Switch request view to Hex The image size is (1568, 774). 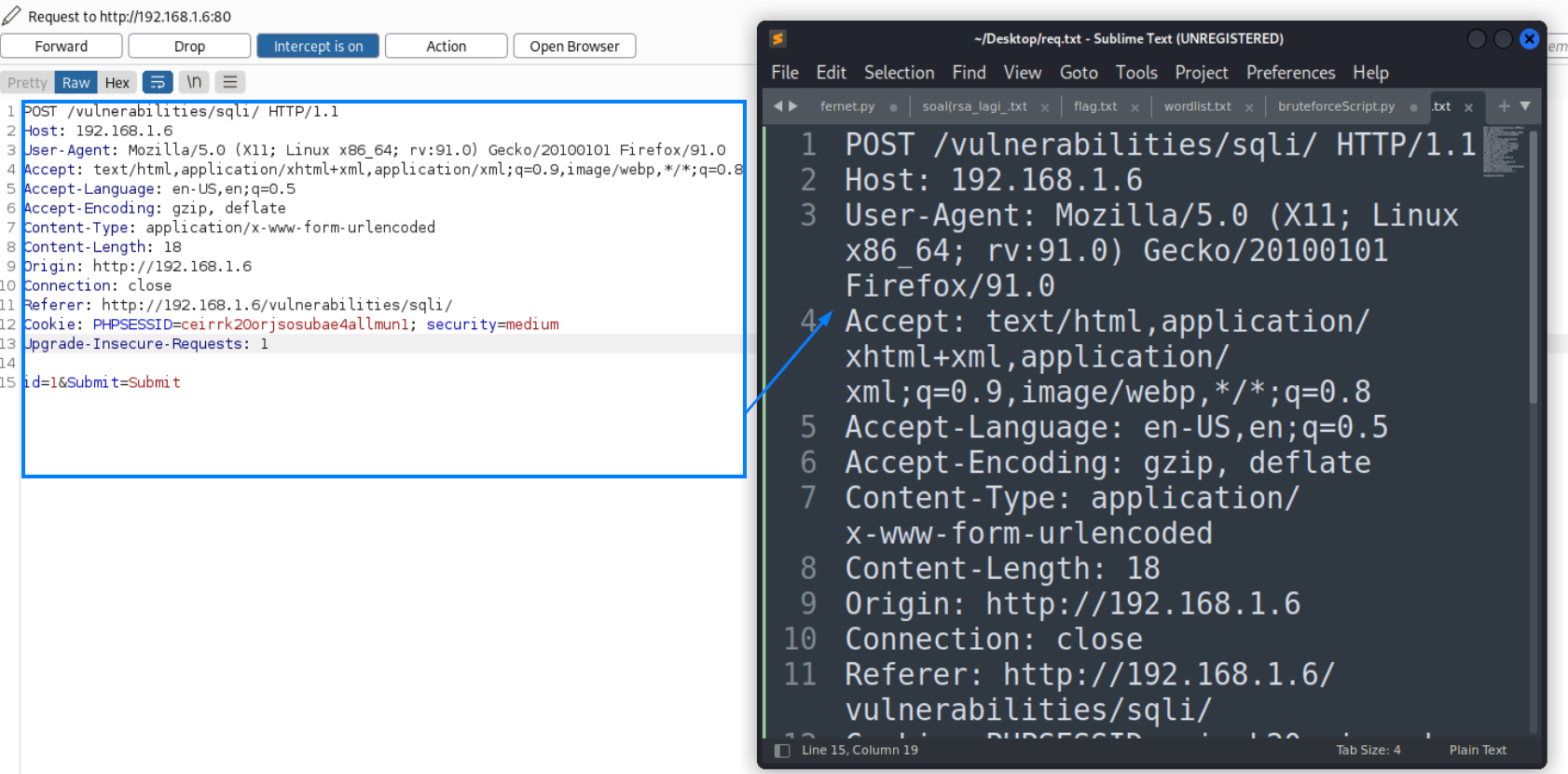pyautogui.click(x=117, y=82)
